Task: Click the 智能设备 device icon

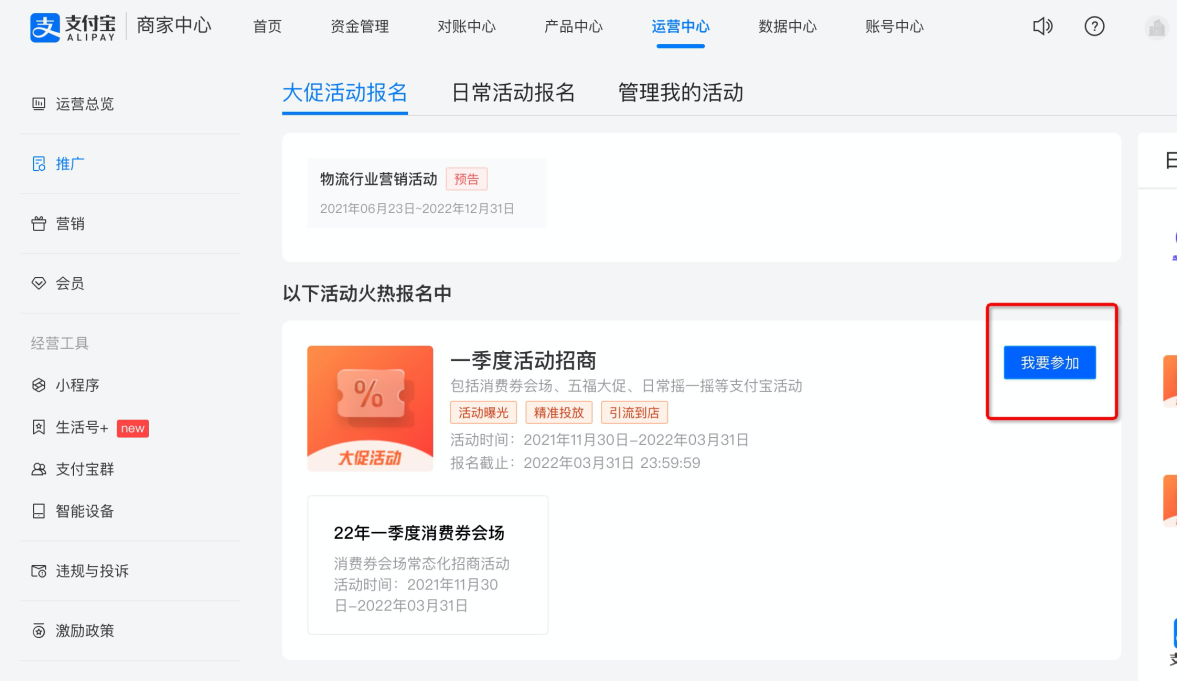Action: coord(38,511)
